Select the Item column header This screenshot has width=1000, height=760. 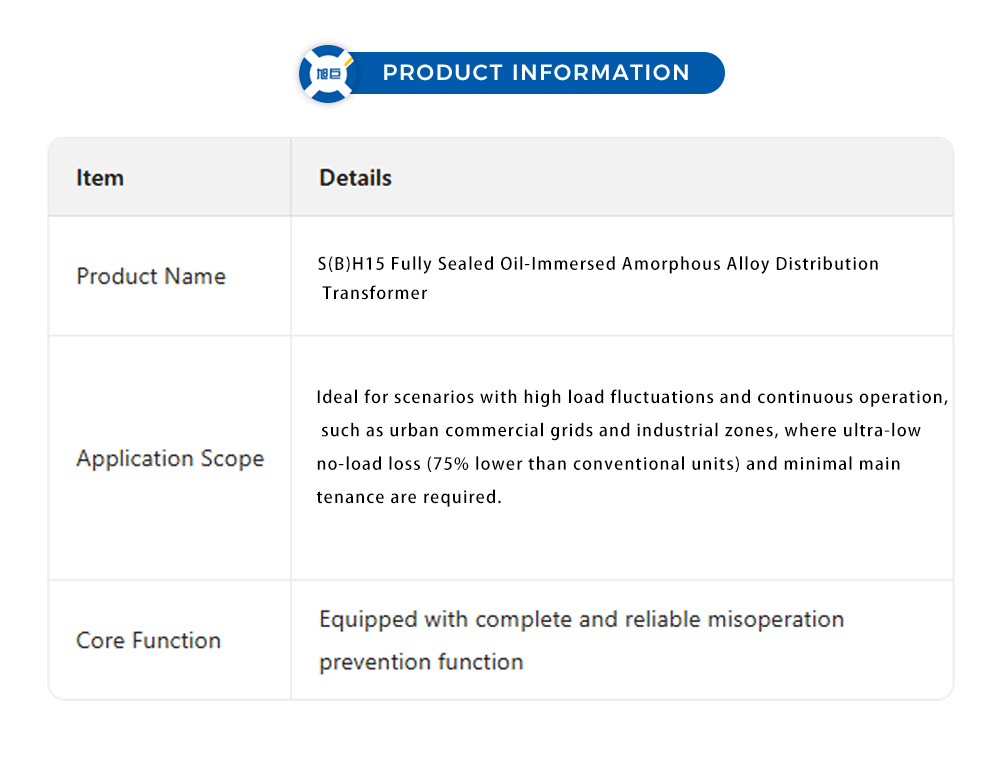[100, 178]
